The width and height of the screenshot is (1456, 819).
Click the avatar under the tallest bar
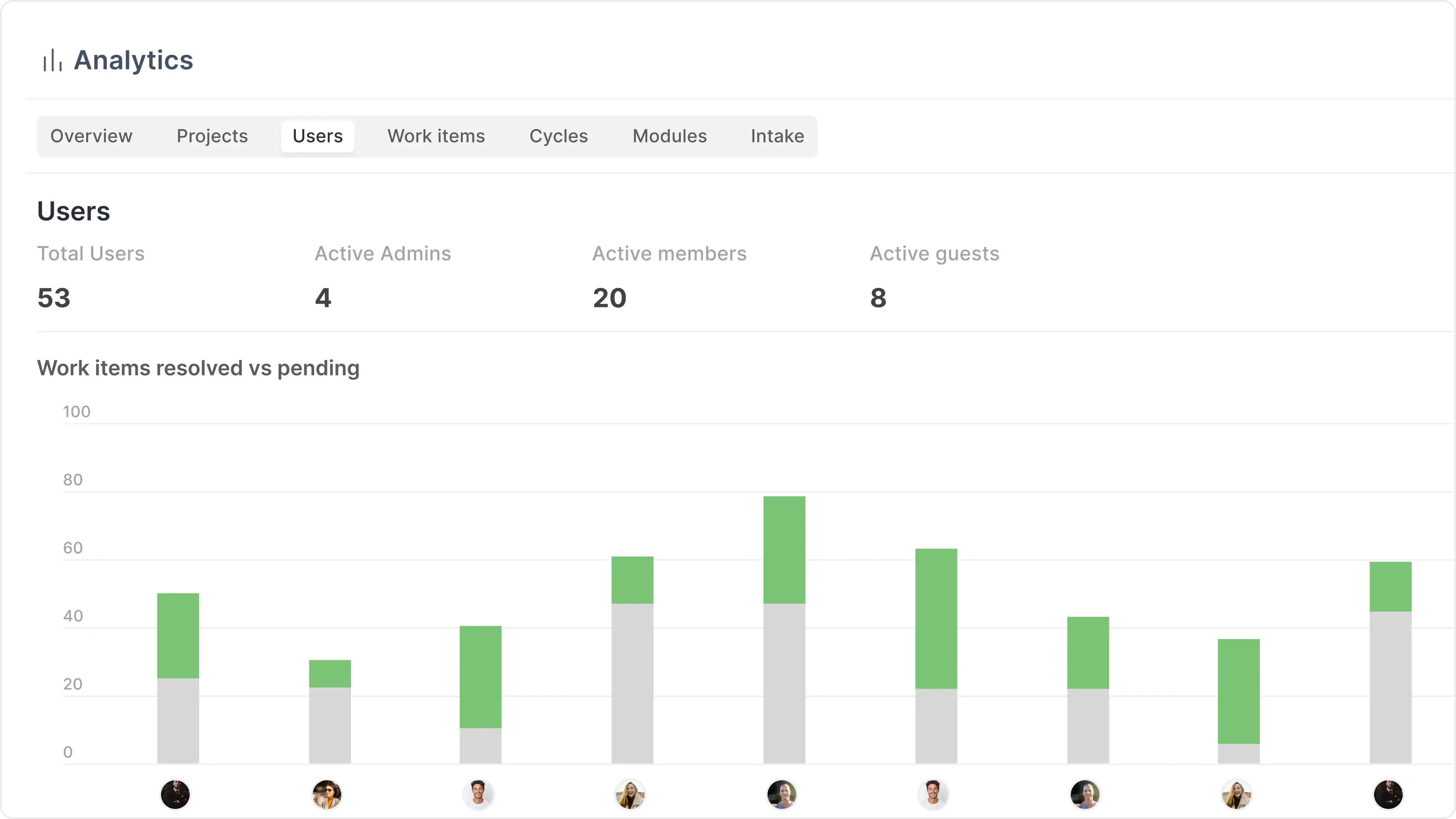(781, 794)
